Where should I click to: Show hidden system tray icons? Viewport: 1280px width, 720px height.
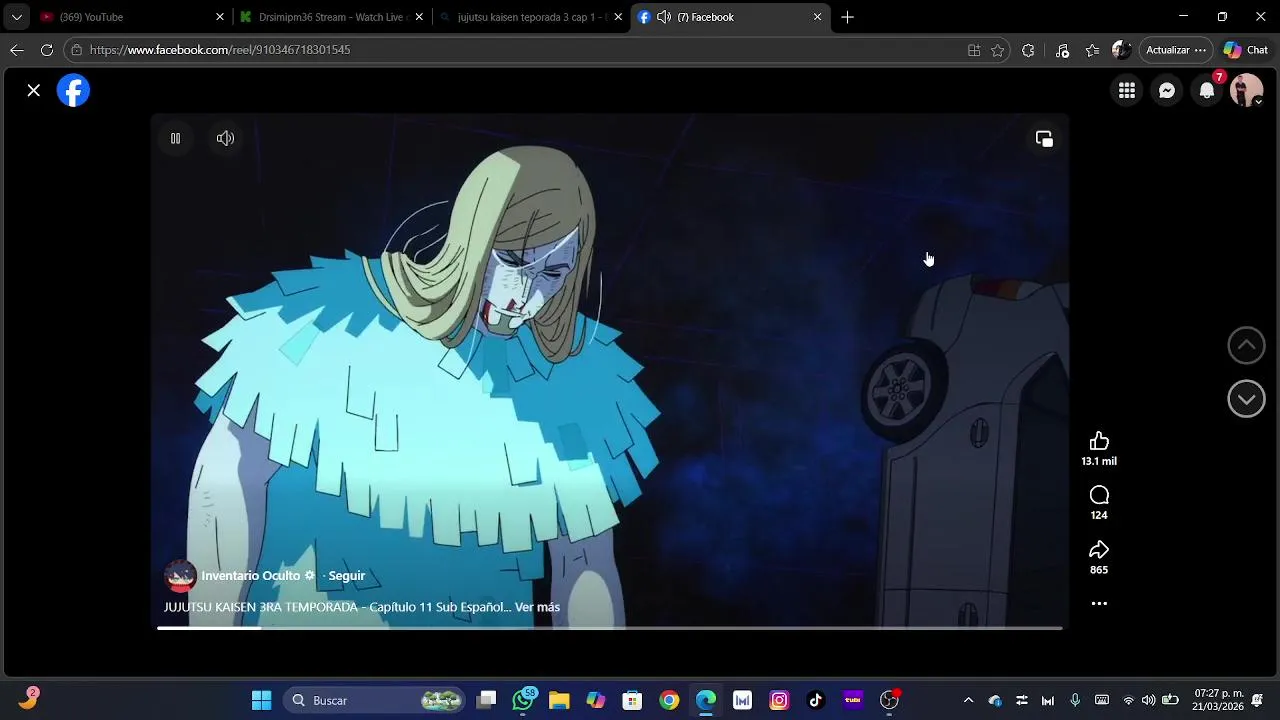968,700
